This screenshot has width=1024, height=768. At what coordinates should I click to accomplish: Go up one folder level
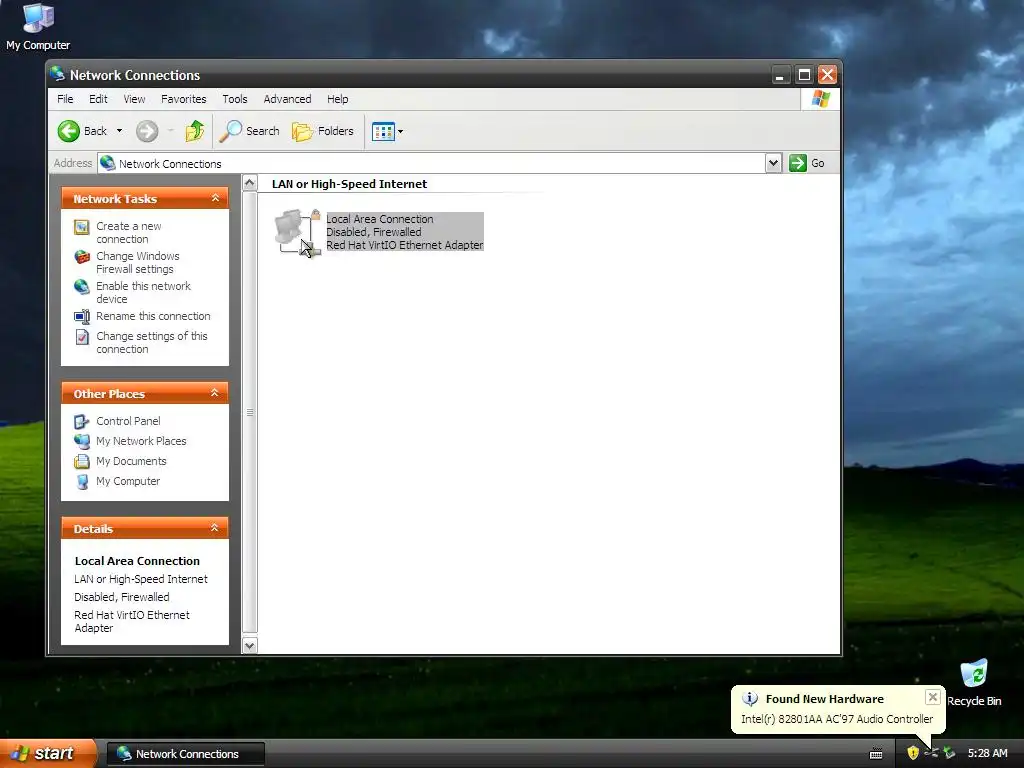(x=195, y=131)
